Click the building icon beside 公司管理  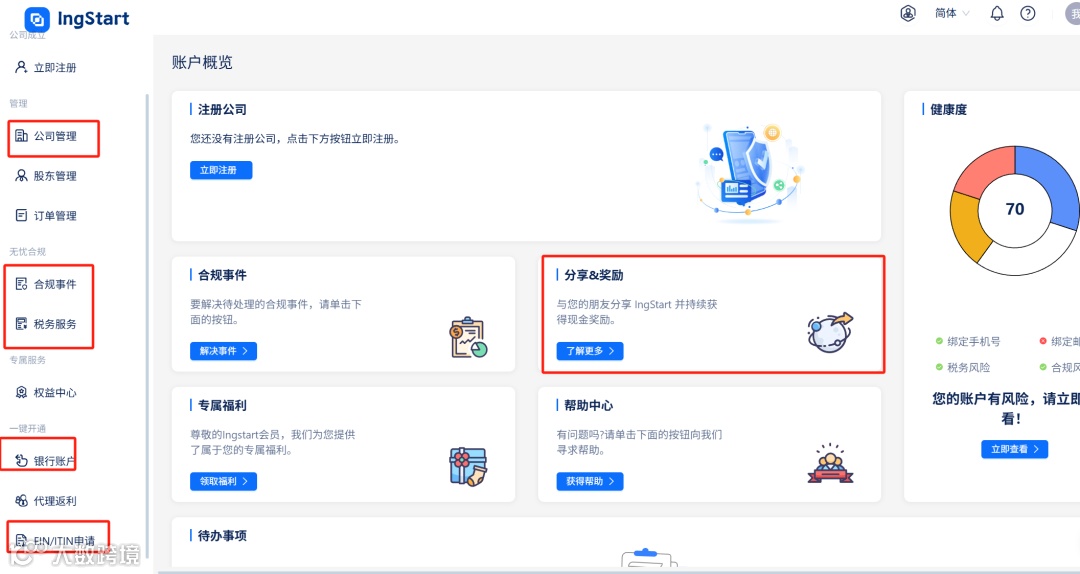tap(21, 136)
